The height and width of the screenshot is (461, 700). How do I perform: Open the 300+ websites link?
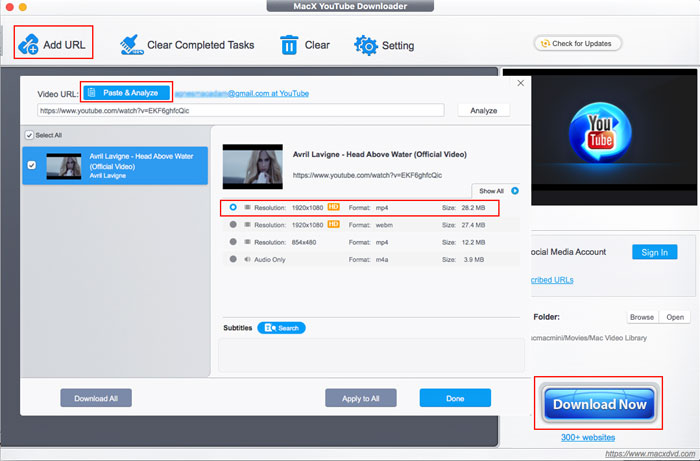[588, 437]
